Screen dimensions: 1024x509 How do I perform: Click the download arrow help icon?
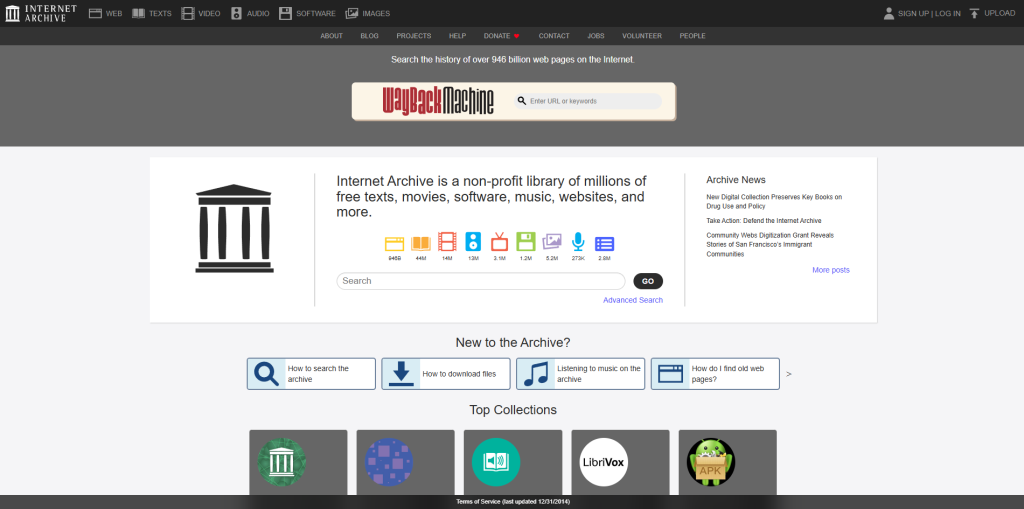point(401,374)
